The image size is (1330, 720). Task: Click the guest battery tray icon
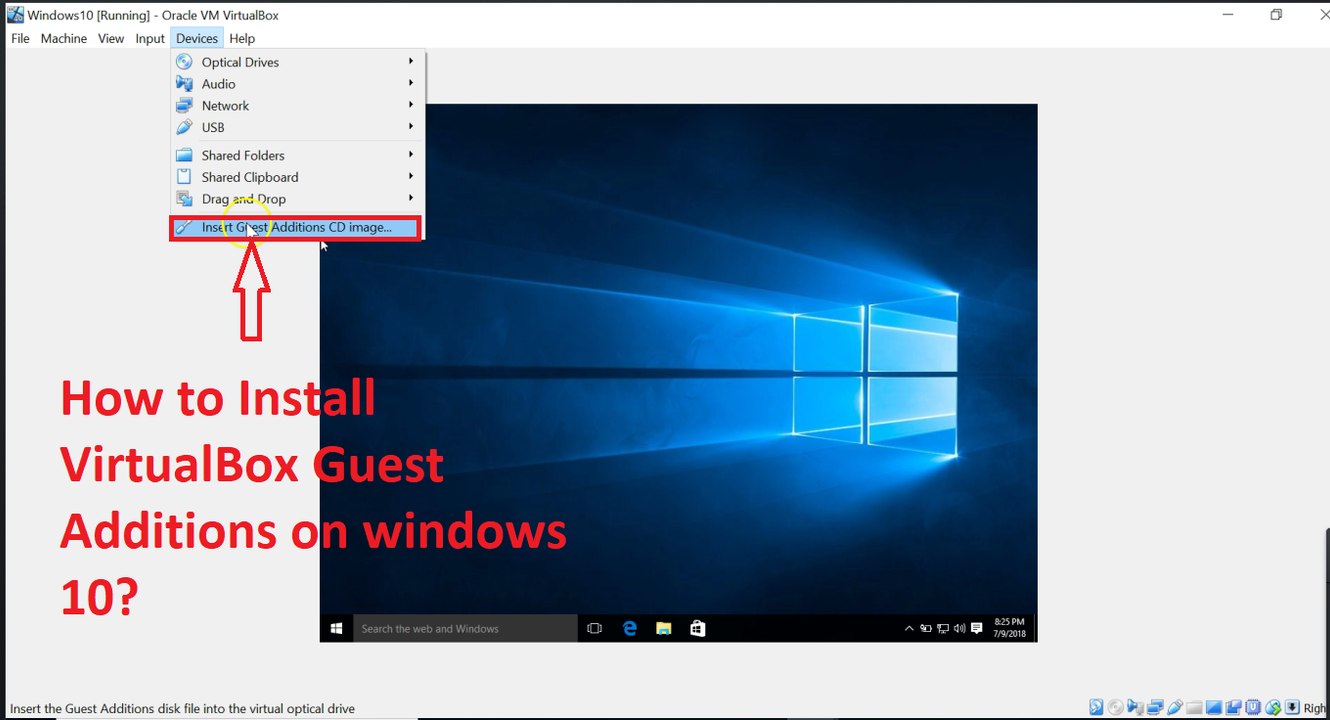926,628
